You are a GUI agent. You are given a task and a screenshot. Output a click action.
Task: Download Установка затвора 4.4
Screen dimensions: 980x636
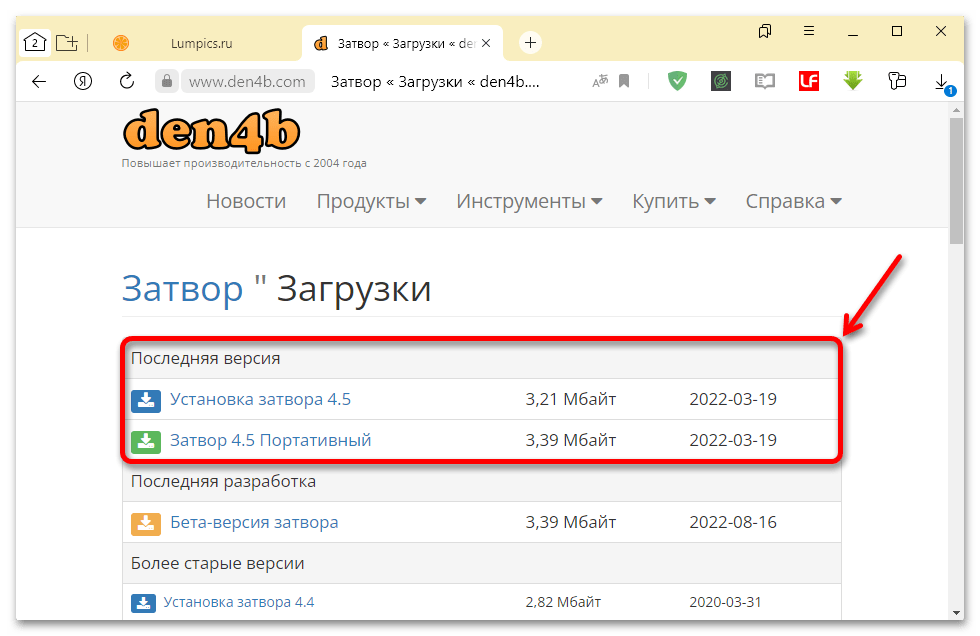pyautogui.click(x=239, y=602)
